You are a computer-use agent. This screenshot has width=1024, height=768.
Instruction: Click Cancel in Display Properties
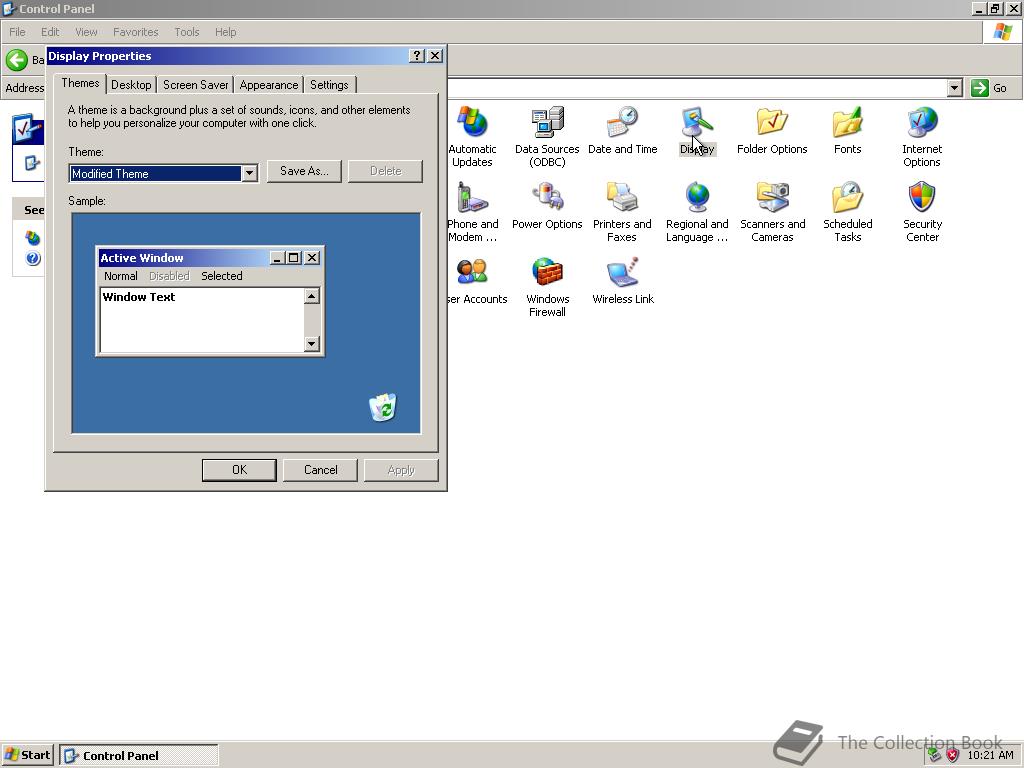[x=320, y=470]
